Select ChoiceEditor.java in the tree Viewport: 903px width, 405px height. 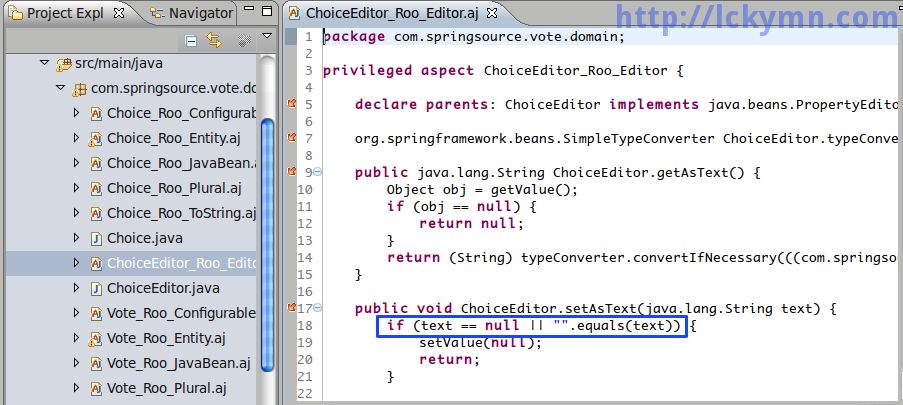click(x=163, y=288)
